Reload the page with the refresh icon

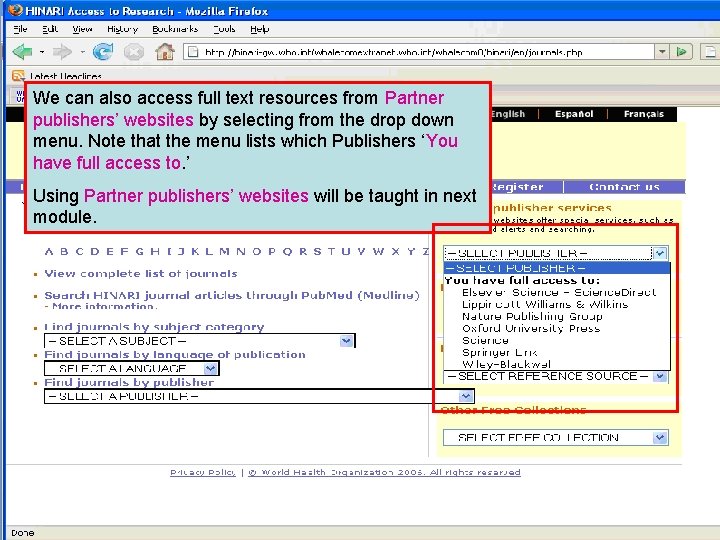click(x=103, y=51)
